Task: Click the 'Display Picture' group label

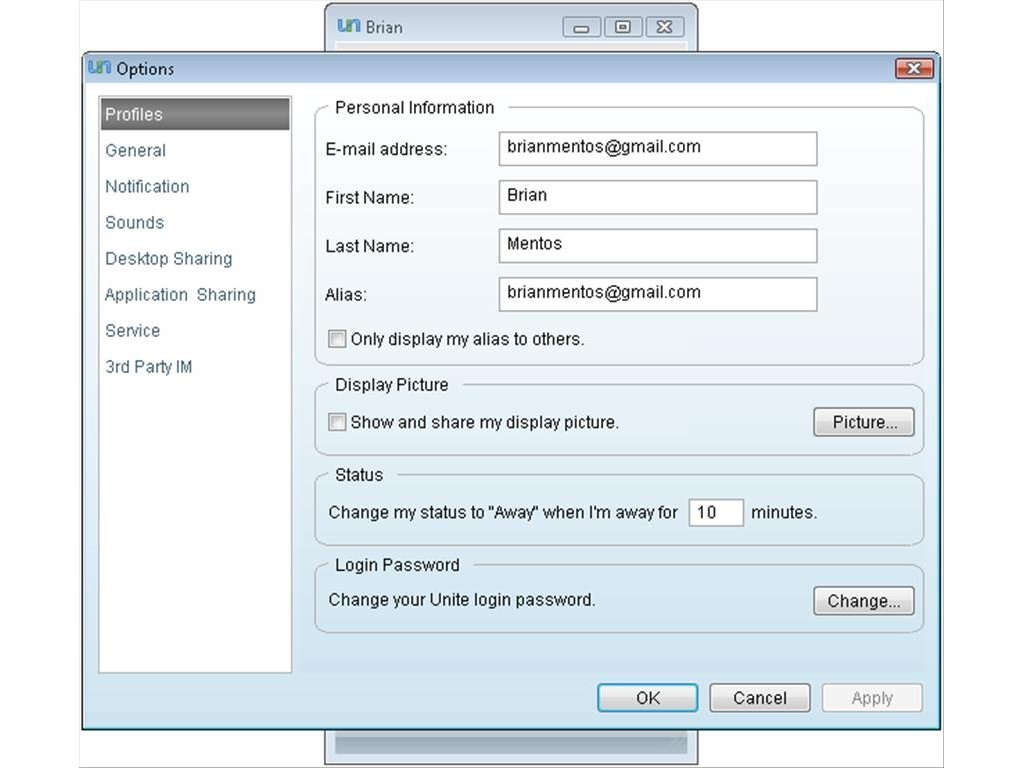Action: click(391, 385)
